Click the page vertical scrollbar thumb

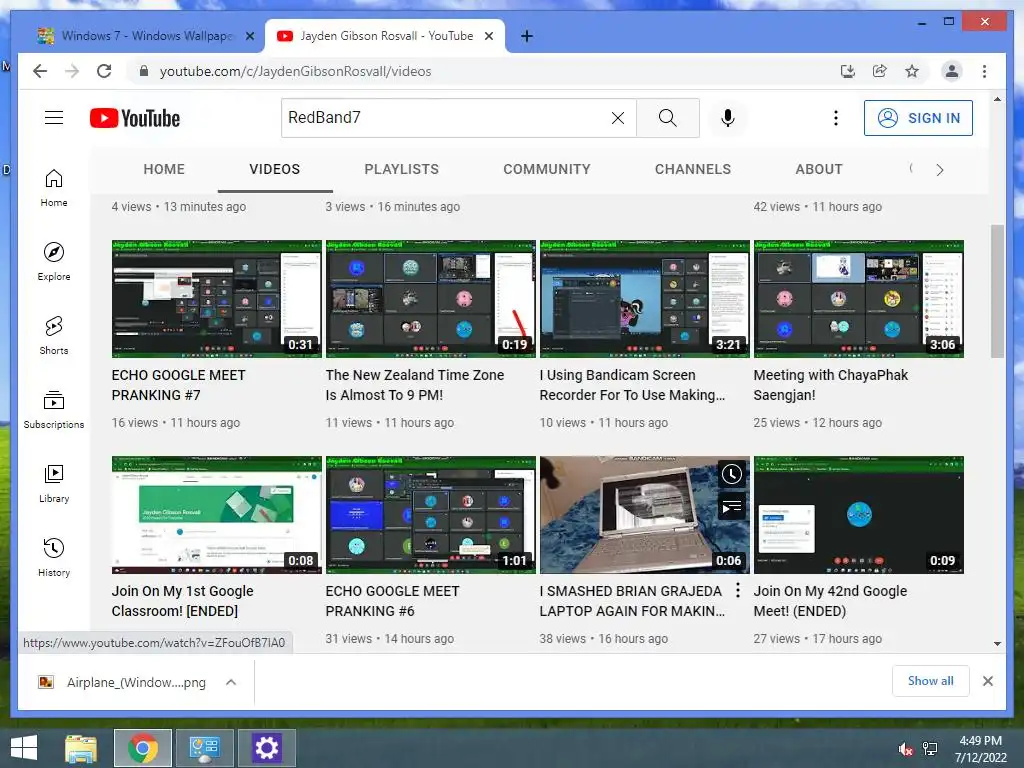pos(997,291)
